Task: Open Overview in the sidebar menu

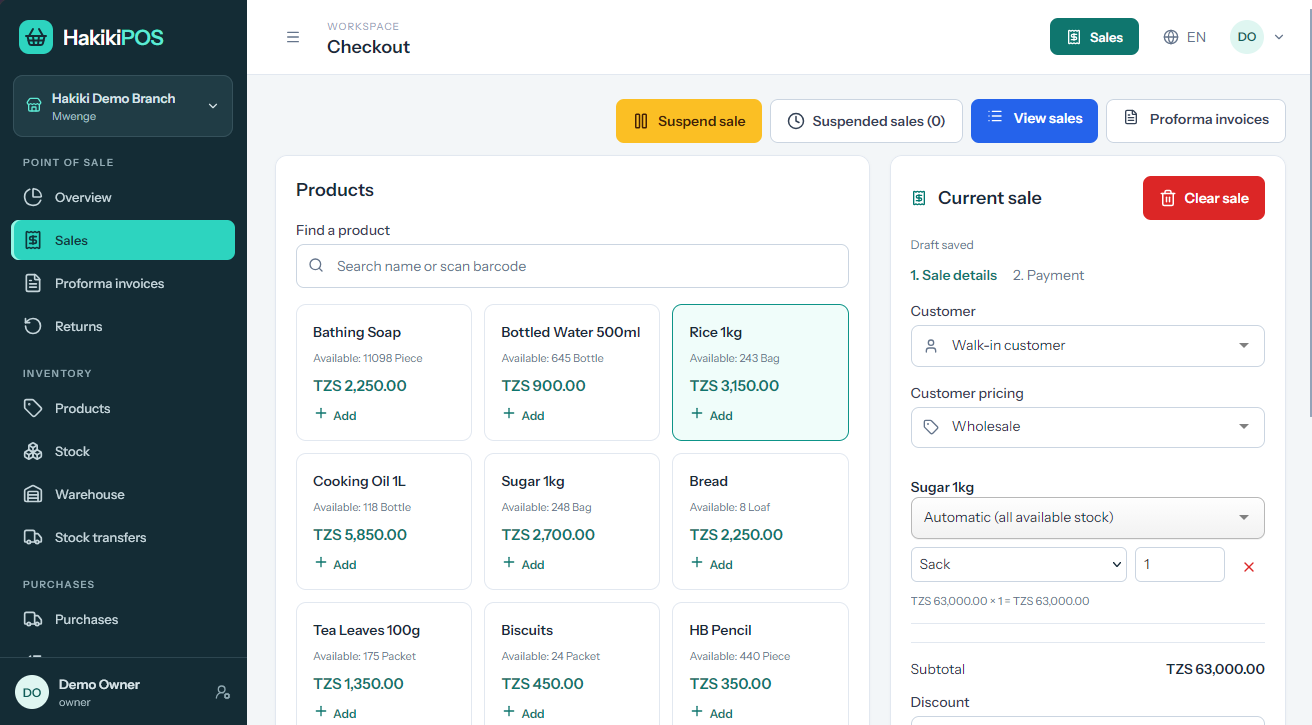Action: coord(123,197)
